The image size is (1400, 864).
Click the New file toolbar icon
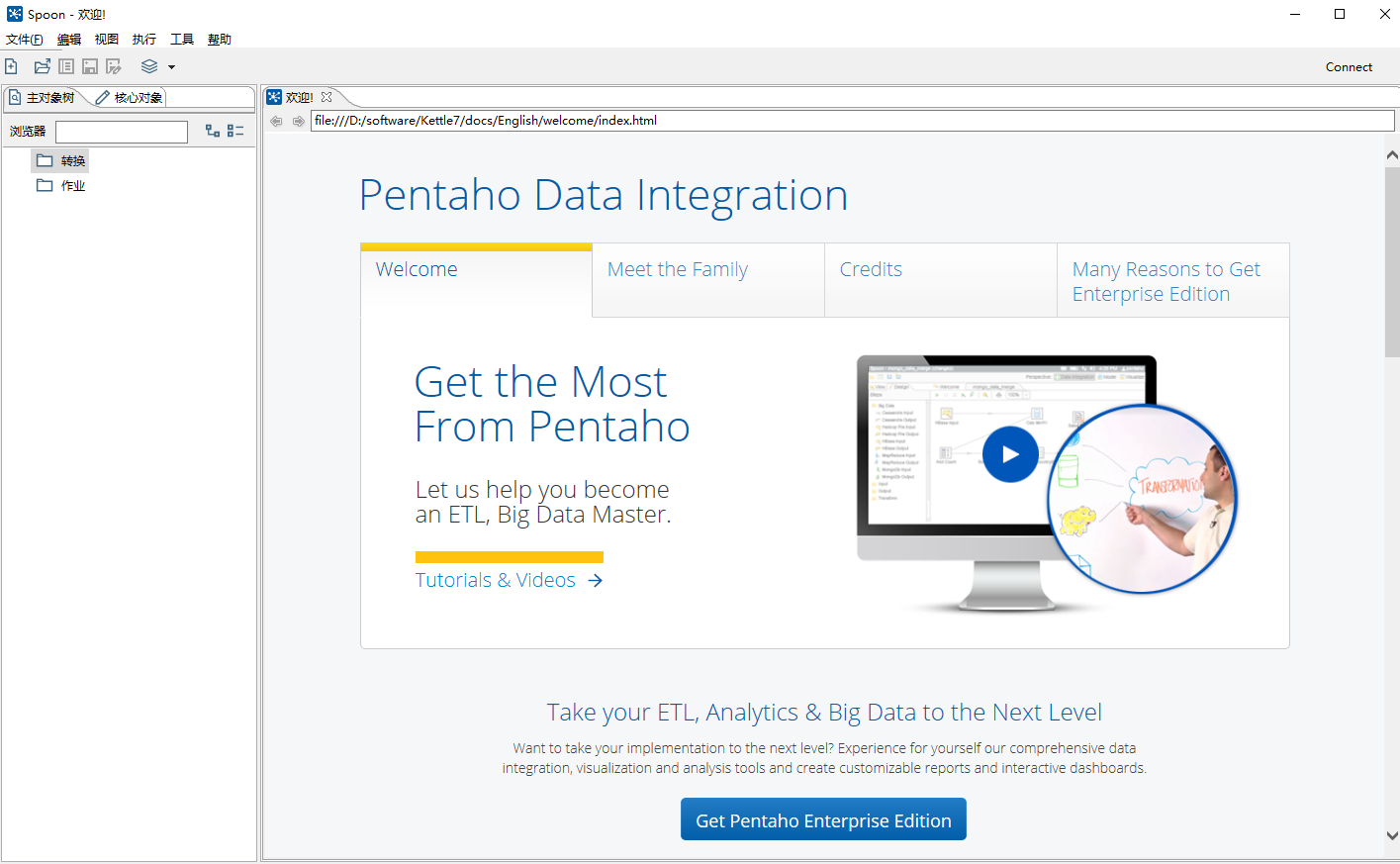tap(11, 66)
